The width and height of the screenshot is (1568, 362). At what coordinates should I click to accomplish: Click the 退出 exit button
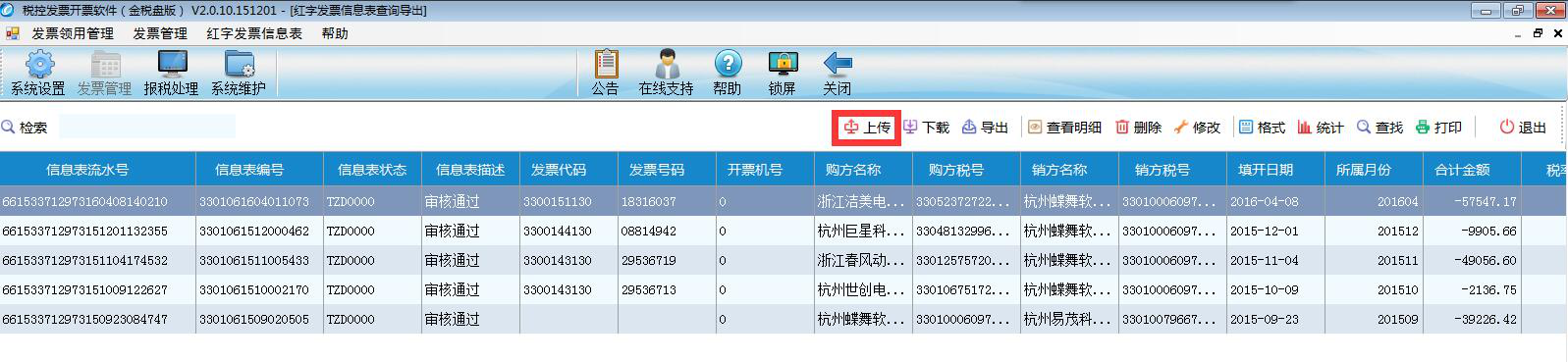click(1523, 128)
